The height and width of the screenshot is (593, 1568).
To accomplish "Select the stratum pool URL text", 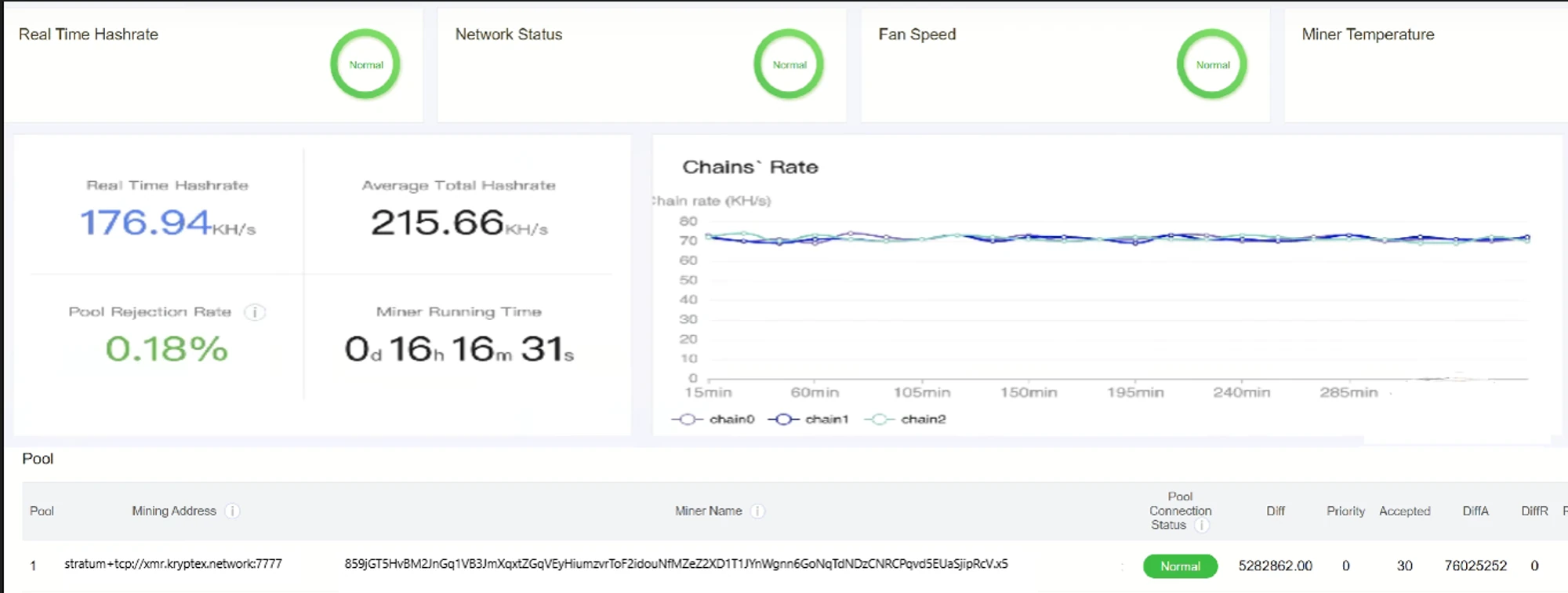I will 173,564.
